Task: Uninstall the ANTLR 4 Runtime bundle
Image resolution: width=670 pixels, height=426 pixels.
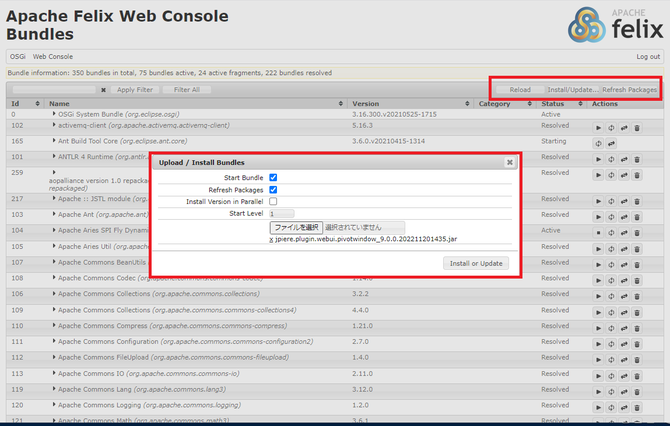Action: tap(637, 159)
